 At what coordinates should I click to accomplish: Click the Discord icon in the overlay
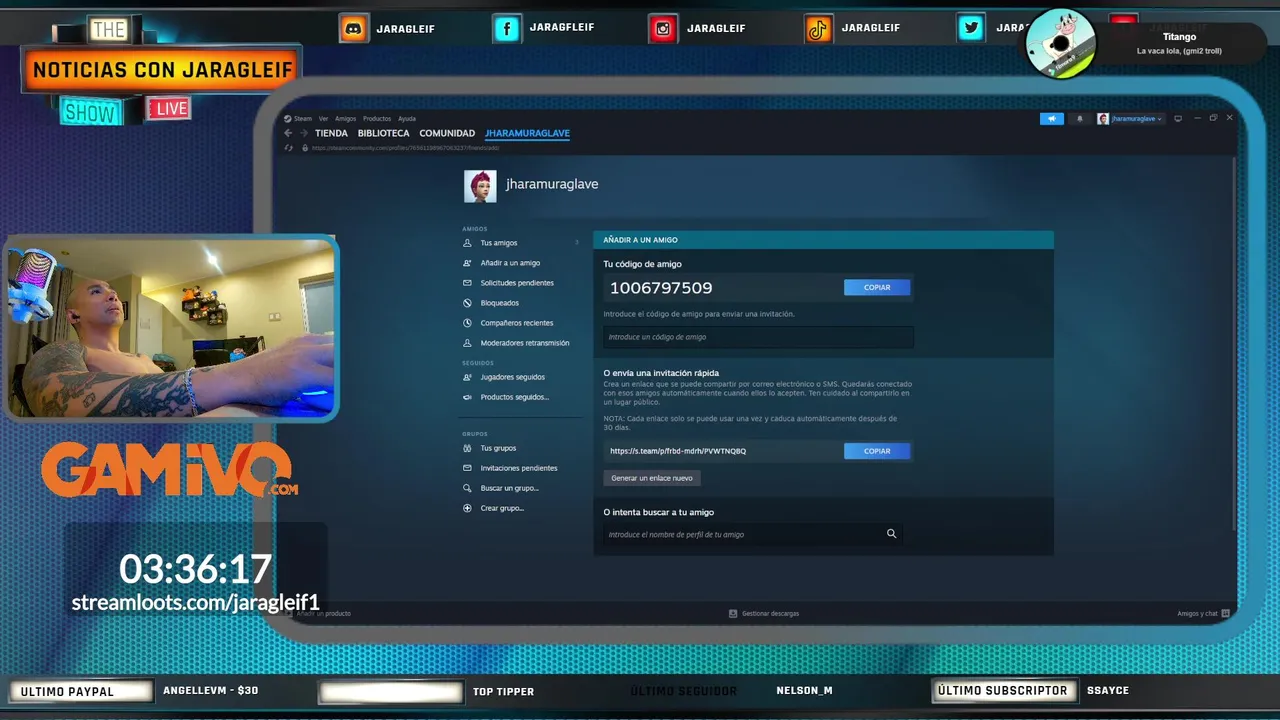[353, 29]
